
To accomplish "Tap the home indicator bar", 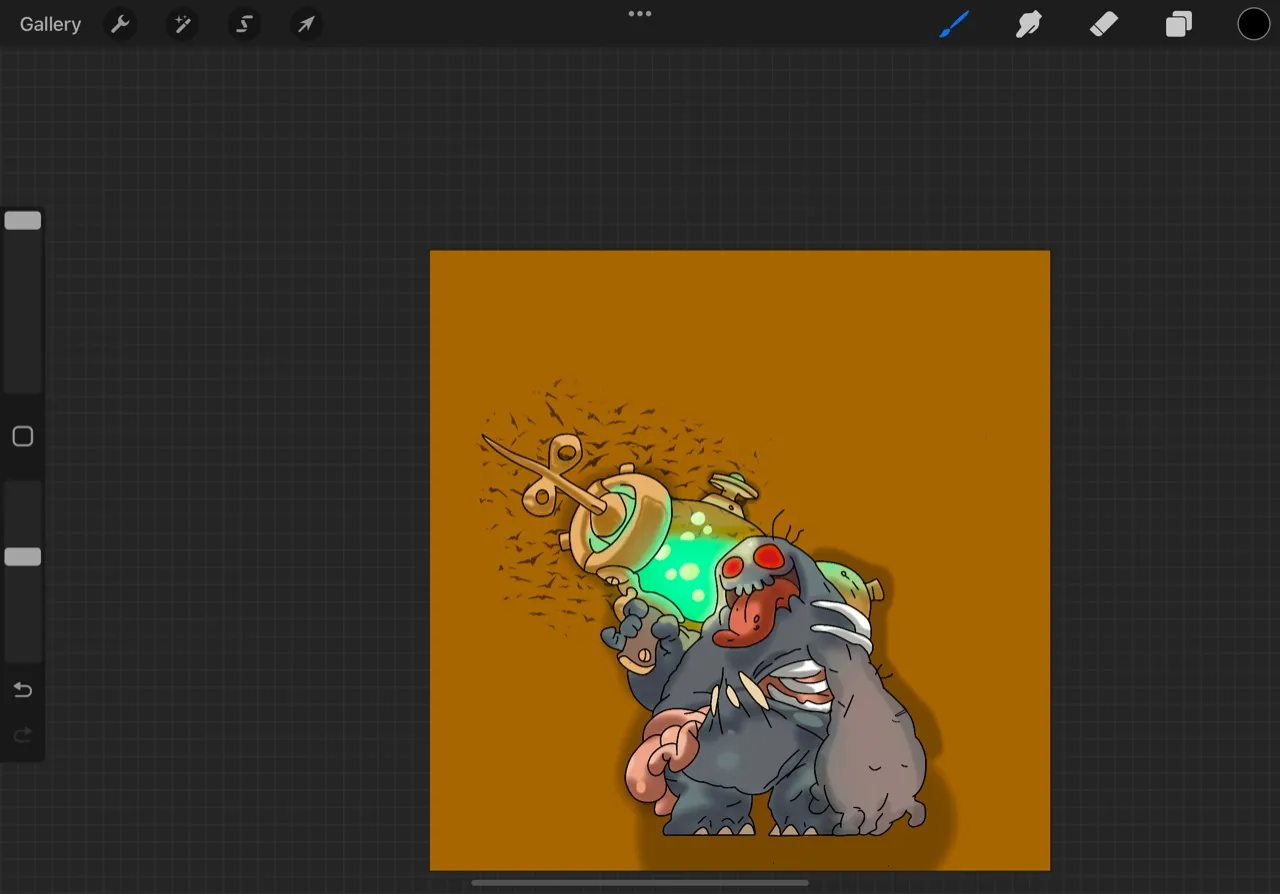I will click(x=640, y=883).
